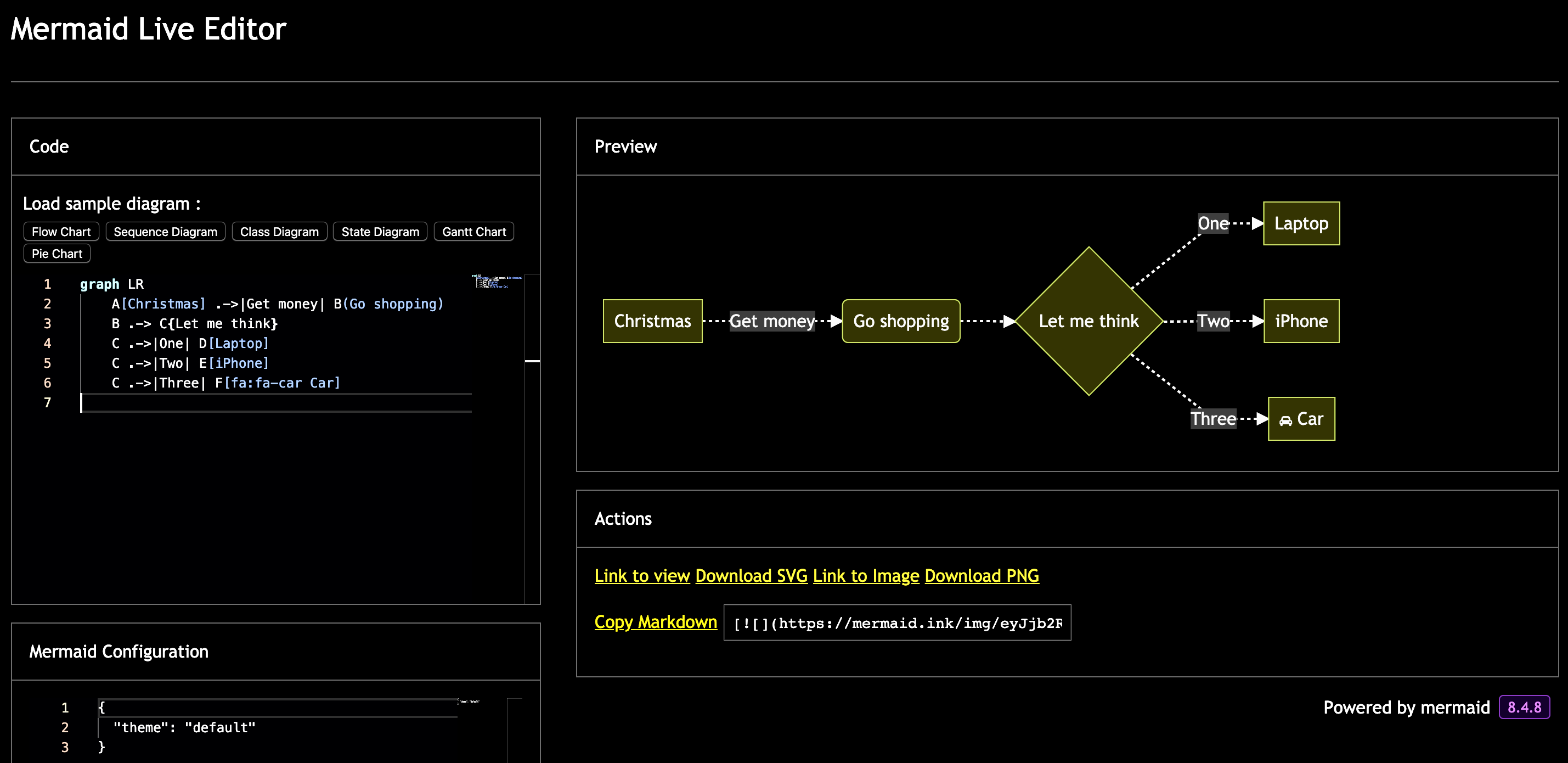Click the 8.4.8 version badge
1568x763 pixels.
tap(1524, 707)
